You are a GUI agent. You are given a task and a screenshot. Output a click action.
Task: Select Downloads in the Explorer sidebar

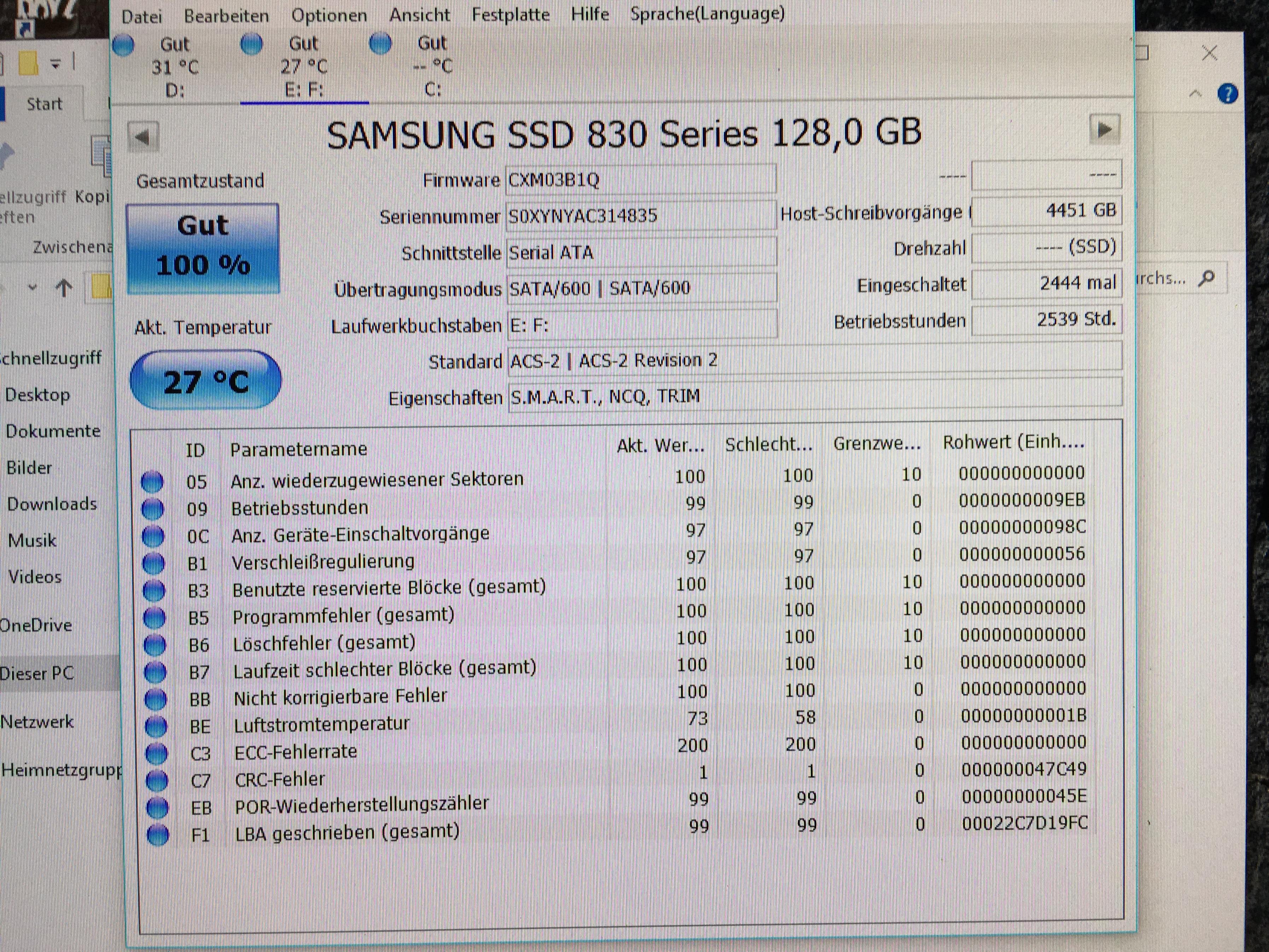click(x=52, y=504)
